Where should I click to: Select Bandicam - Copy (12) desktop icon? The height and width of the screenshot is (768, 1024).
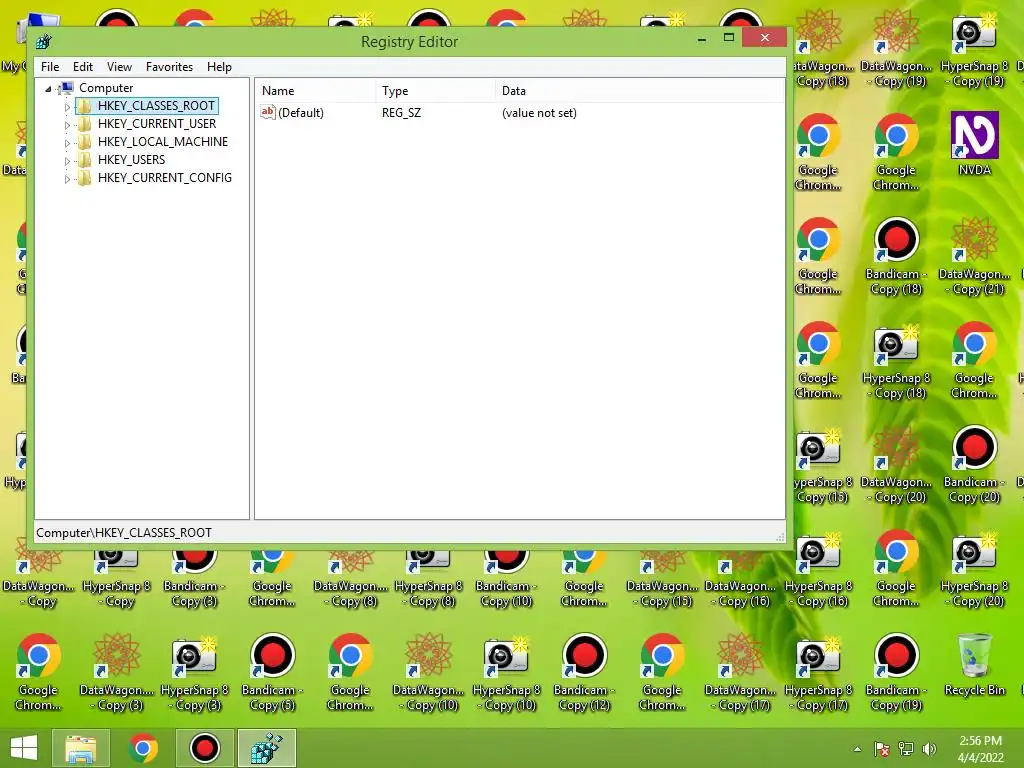pos(584,673)
